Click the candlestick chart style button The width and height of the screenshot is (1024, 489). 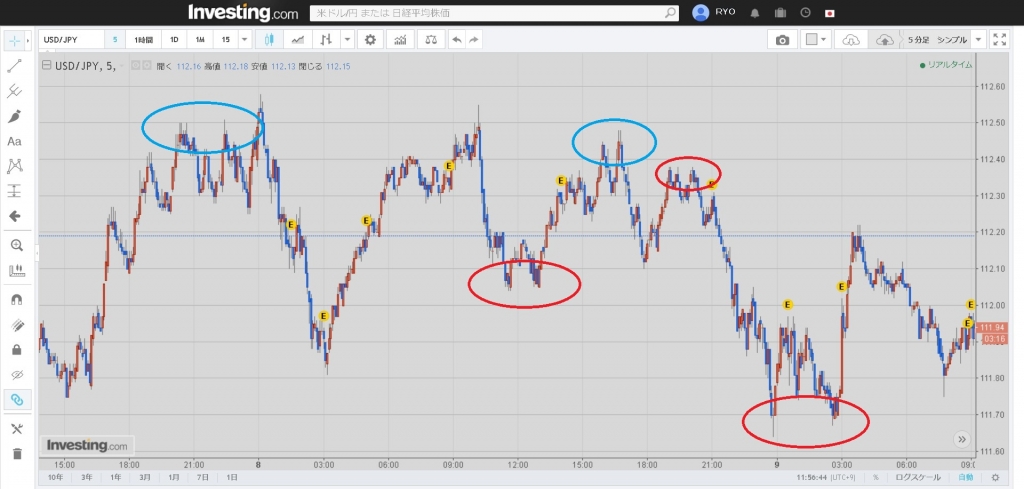pyautogui.click(x=269, y=40)
